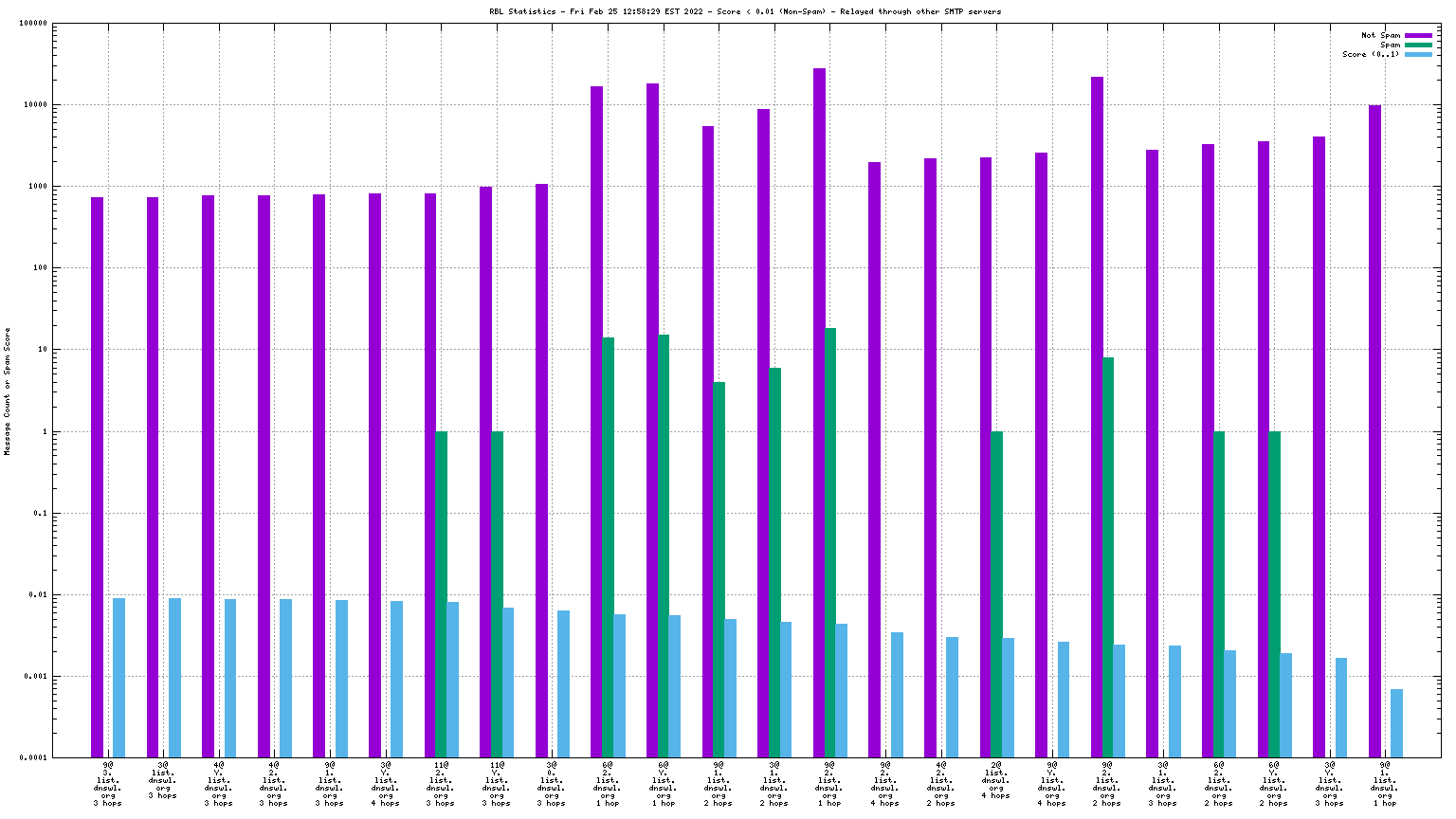
Task: Click the 0.01 y-axis tick label
Action: [37, 595]
